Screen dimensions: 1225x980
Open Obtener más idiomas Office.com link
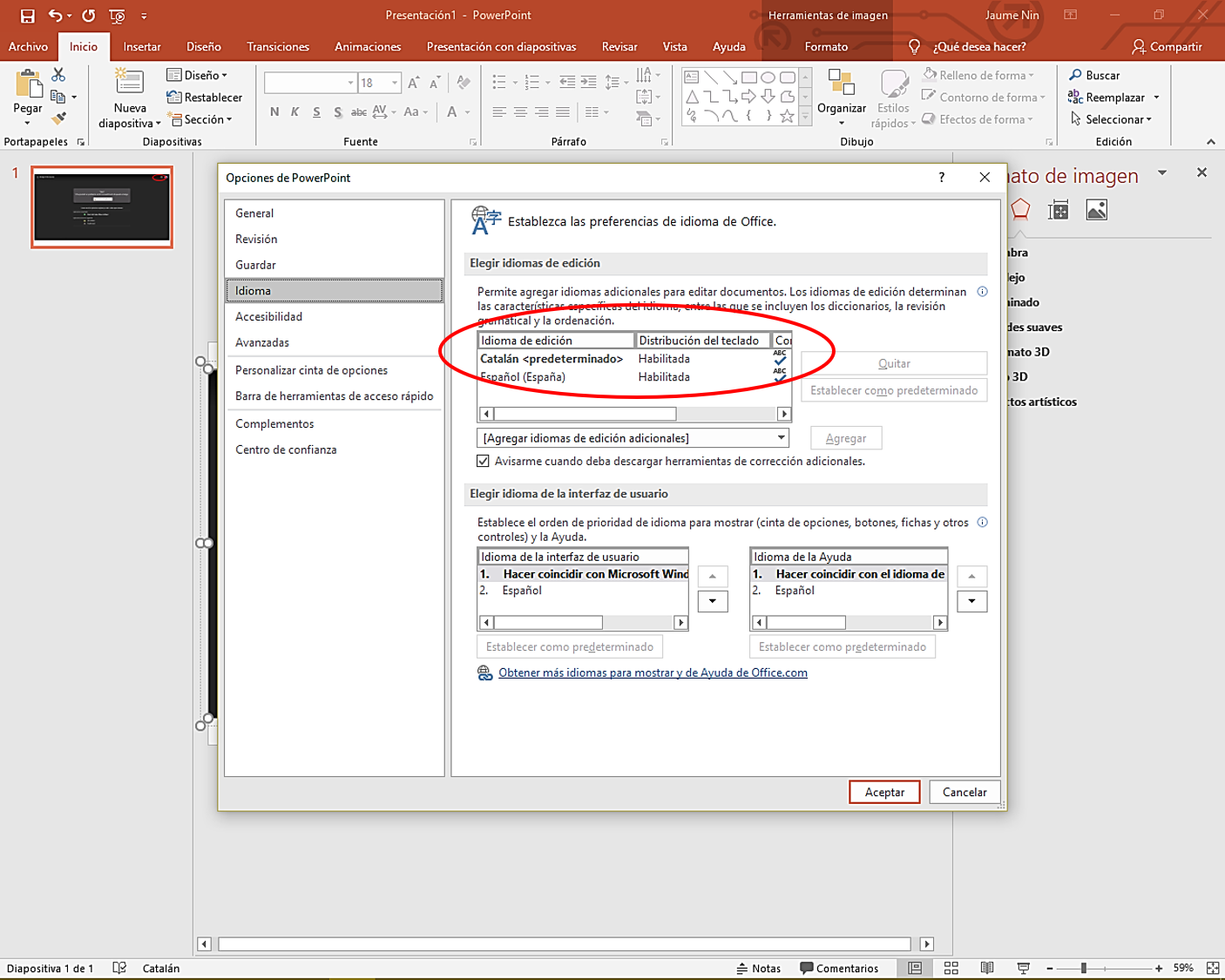coord(653,672)
